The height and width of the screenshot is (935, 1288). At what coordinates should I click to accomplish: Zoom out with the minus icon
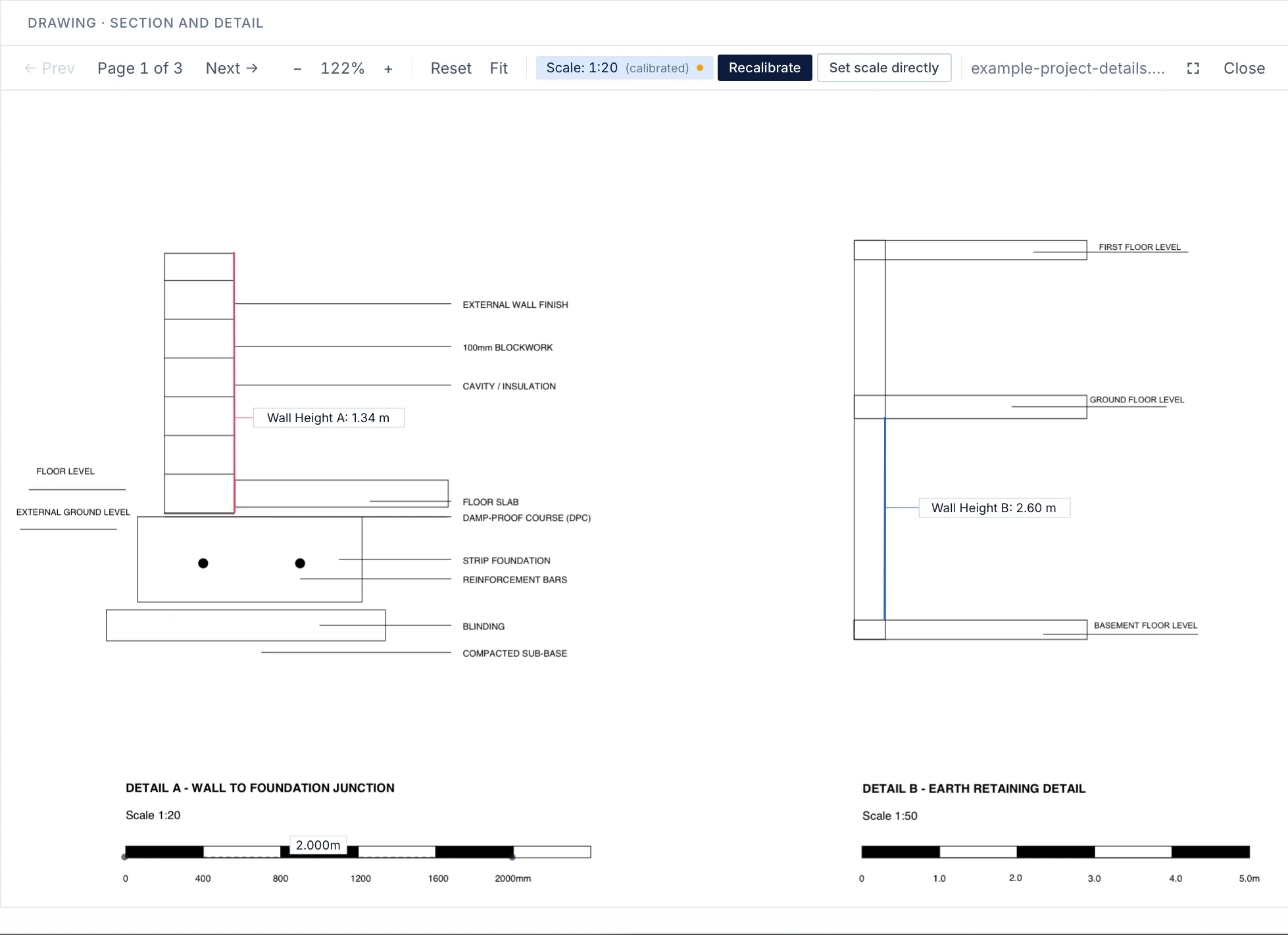coord(297,68)
